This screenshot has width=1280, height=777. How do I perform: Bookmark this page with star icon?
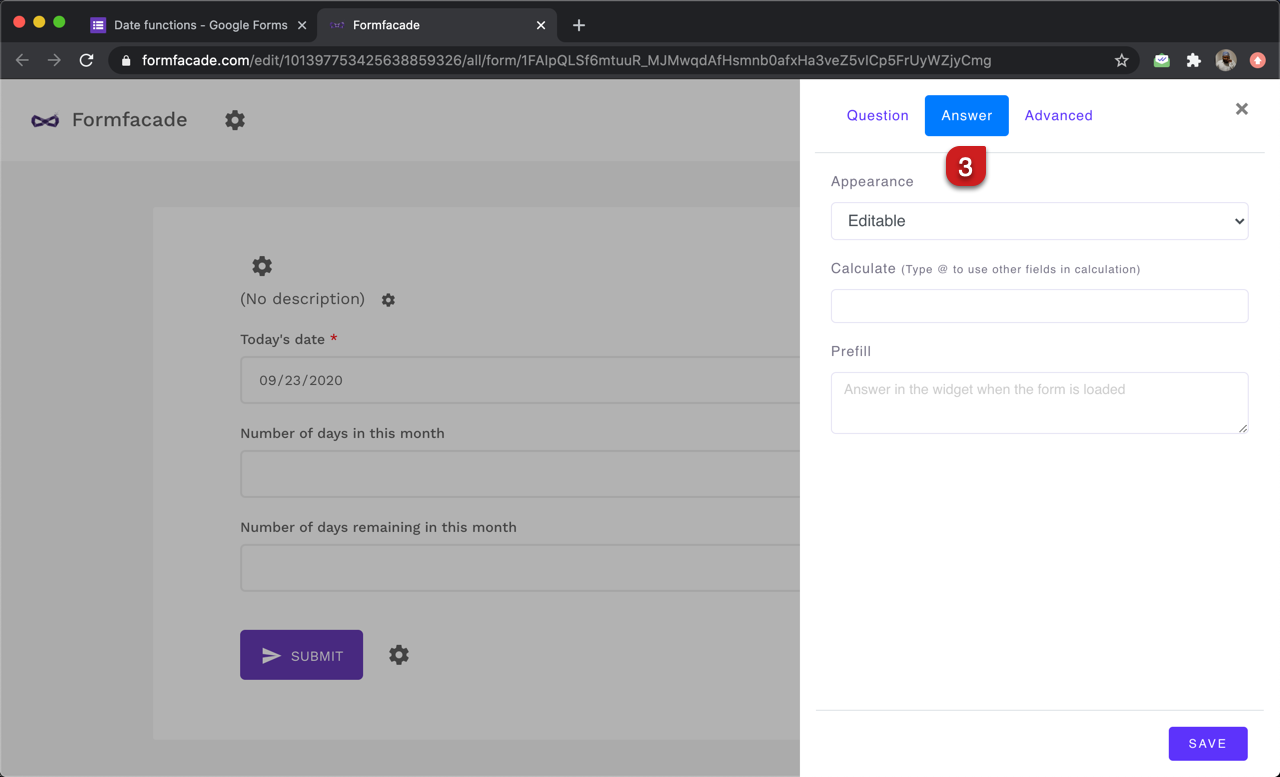pos(1122,61)
